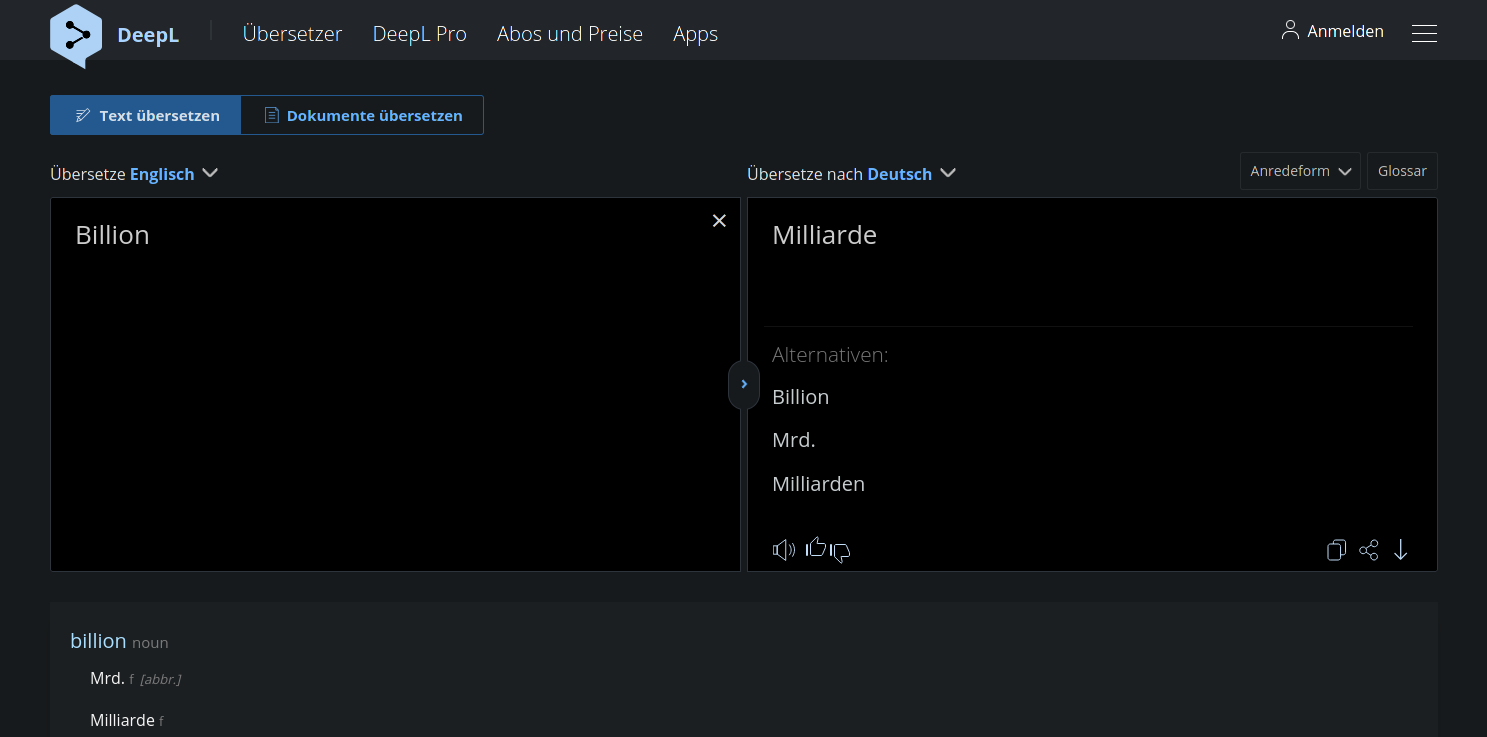Viewport: 1487px width, 737px height.
Task: Click the chevron arrow between translation panels
Action: point(743,384)
